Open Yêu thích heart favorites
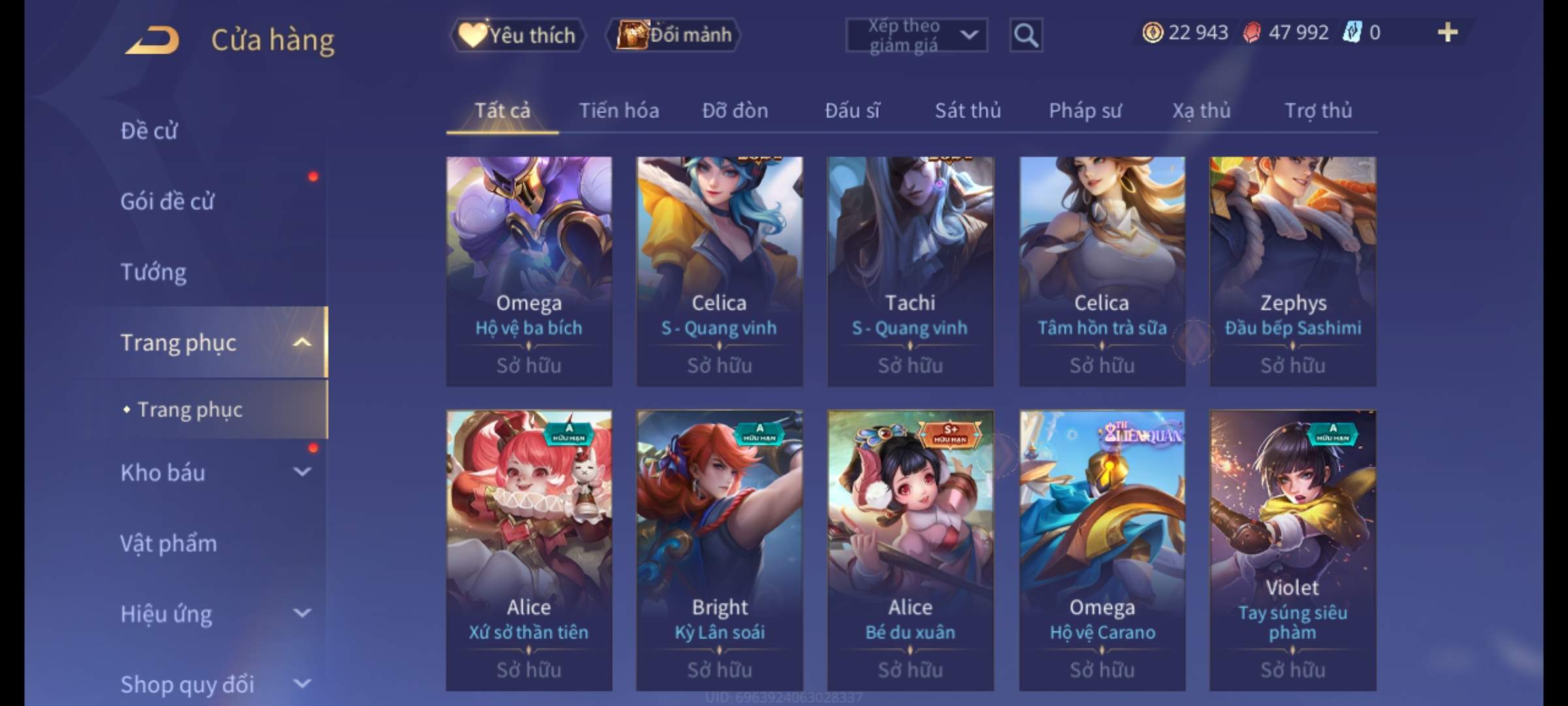Image resolution: width=1568 pixels, height=706 pixels. pyautogui.click(x=517, y=35)
